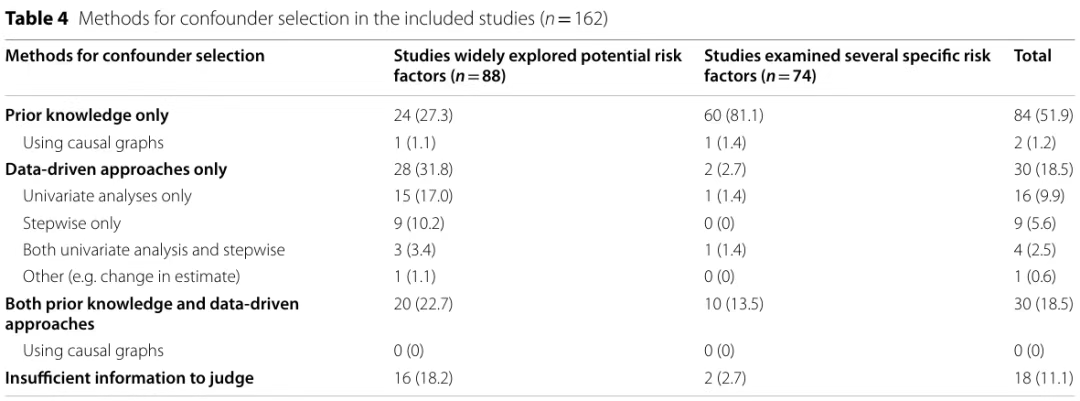Screen dimensions: 1080x401
Task: Click the value 10 (13.5) cell
Action: pos(734,304)
